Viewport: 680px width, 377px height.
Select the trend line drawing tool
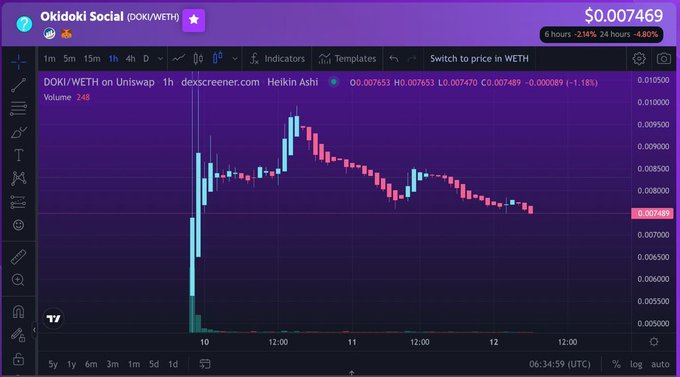click(18, 85)
